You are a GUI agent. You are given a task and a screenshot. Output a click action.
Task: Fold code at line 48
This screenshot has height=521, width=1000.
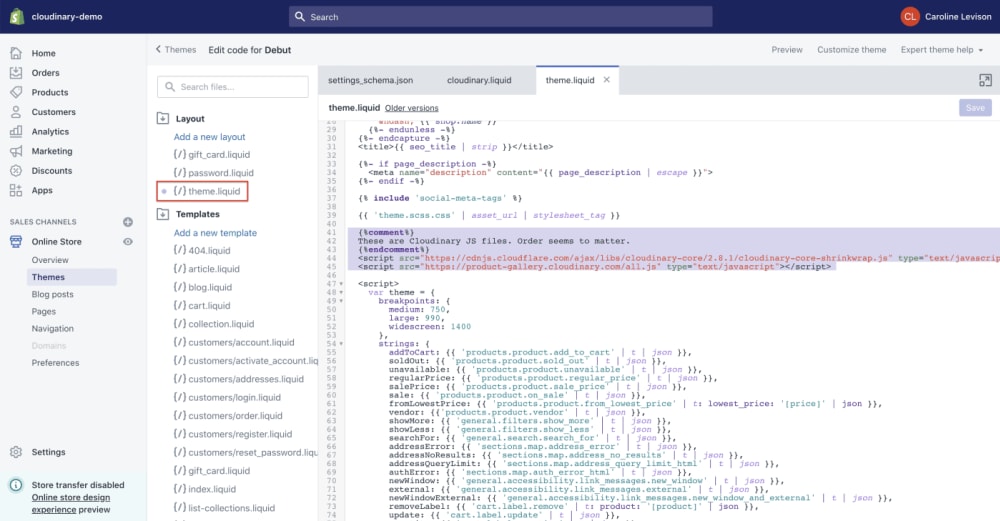(341, 293)
